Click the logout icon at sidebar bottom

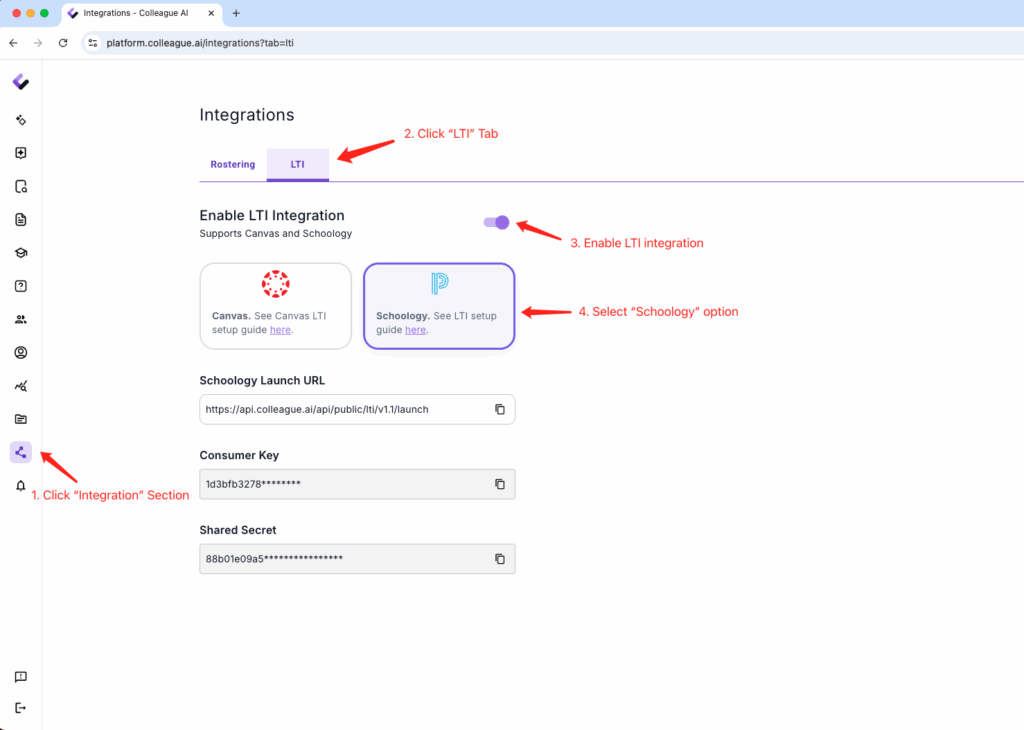click(x=21, y=708)
